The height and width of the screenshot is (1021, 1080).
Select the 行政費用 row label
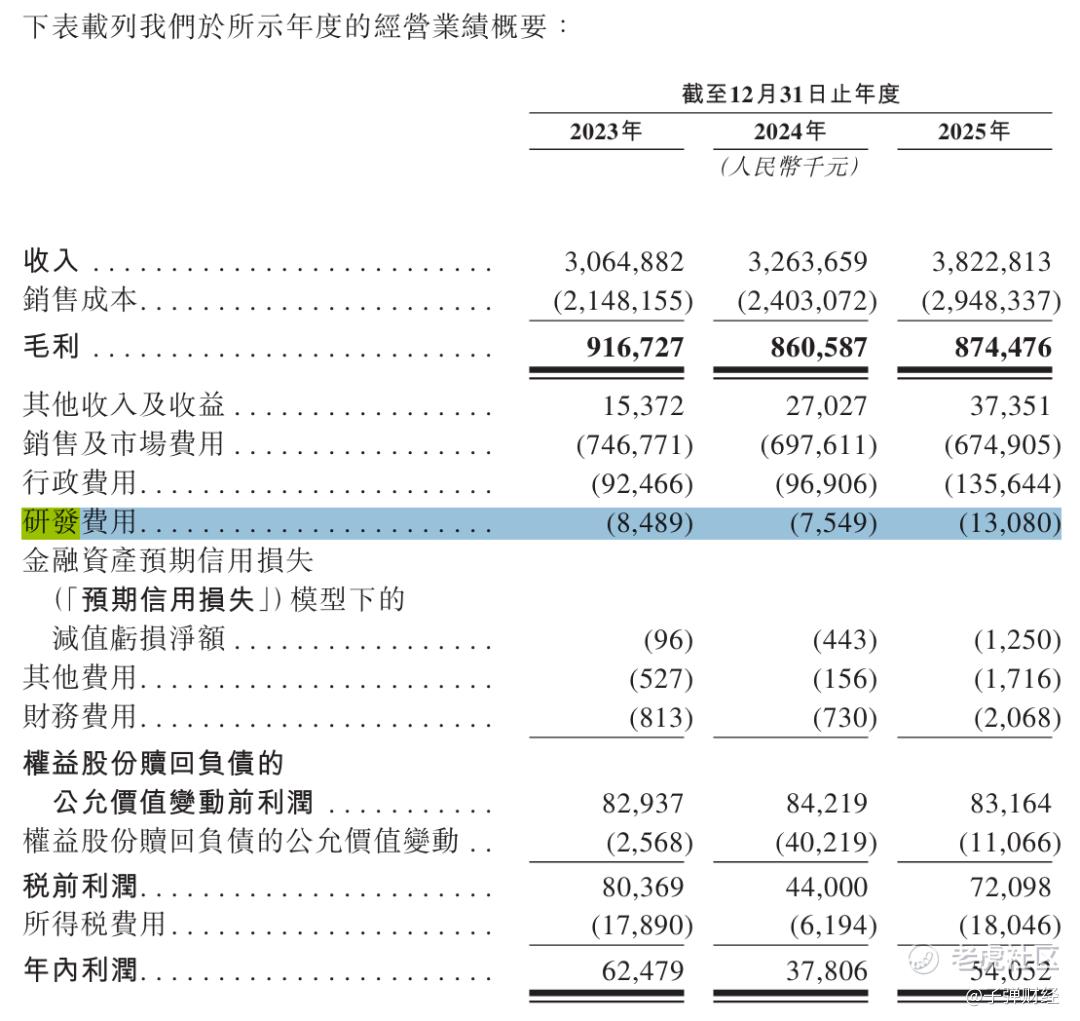pyautogui.click(x=81, y=482)
